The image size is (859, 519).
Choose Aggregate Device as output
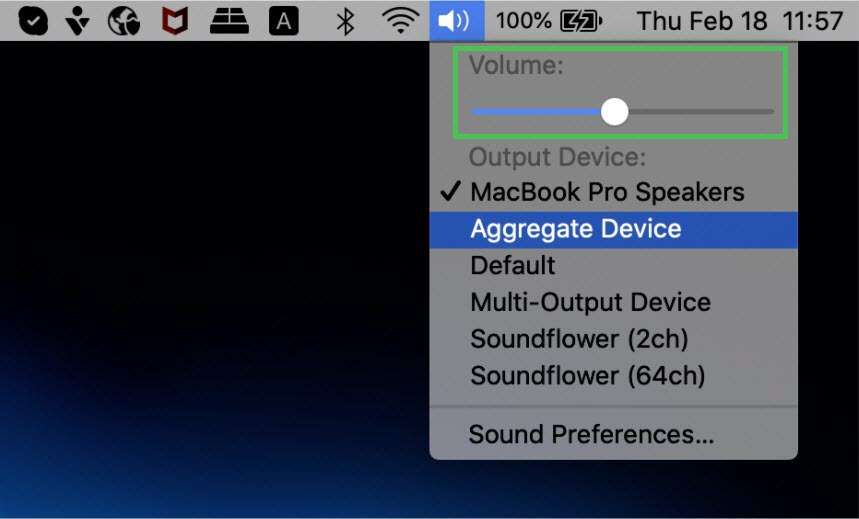(x=614, y=230)
